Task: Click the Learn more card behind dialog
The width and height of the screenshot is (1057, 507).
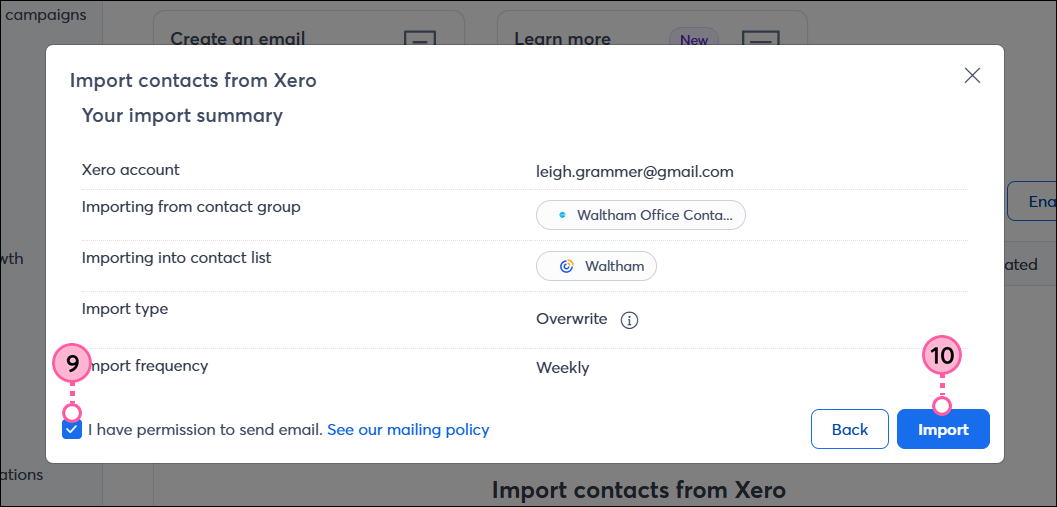Action: point(653,28)
